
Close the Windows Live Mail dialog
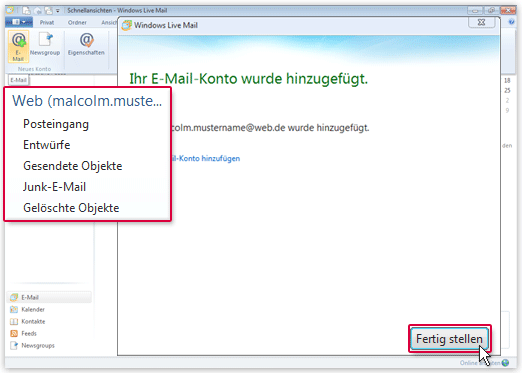tap(481, 22)
